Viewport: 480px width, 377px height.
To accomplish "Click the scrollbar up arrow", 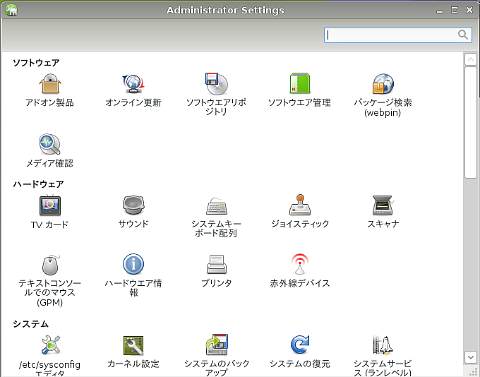I will point(470,59).
